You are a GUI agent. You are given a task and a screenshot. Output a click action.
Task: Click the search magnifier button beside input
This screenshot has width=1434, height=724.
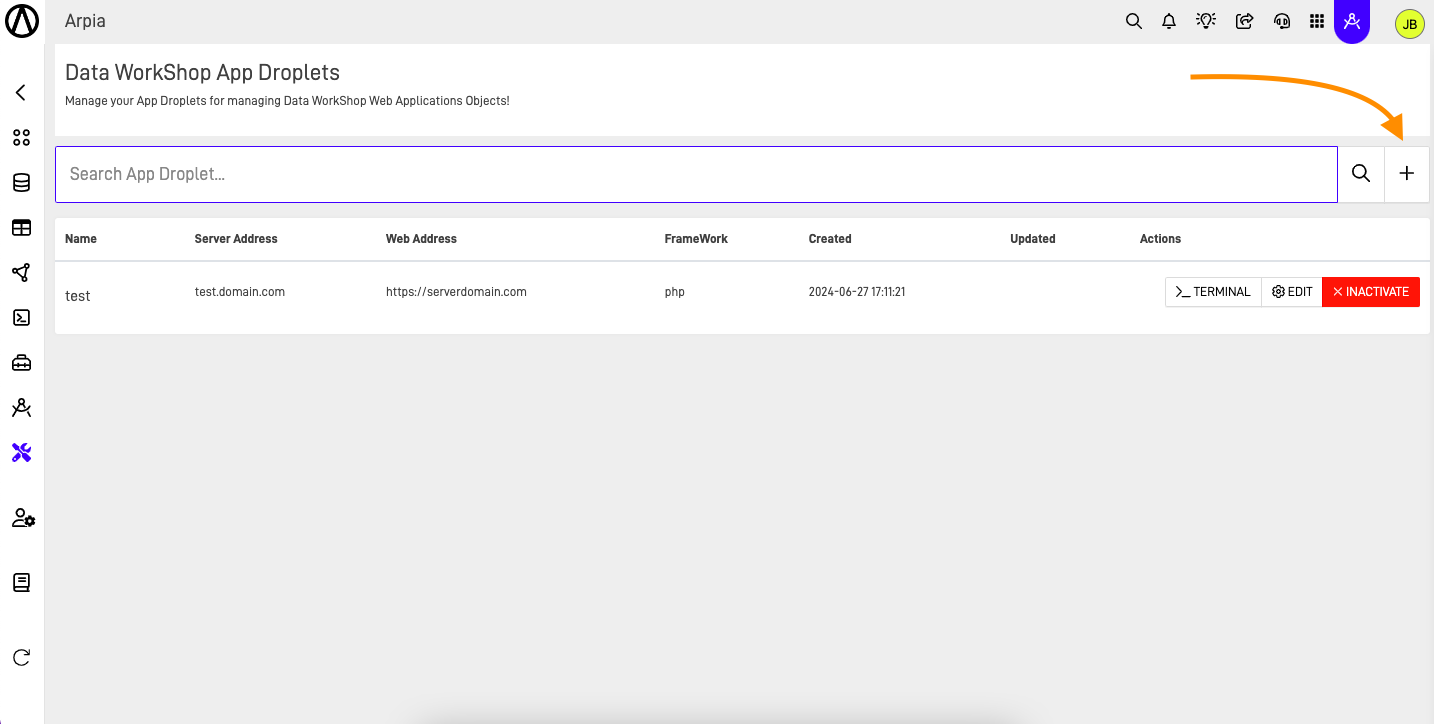[x=1361, y=174]
